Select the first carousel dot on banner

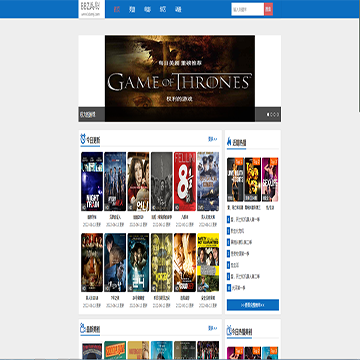pos(268,114)
